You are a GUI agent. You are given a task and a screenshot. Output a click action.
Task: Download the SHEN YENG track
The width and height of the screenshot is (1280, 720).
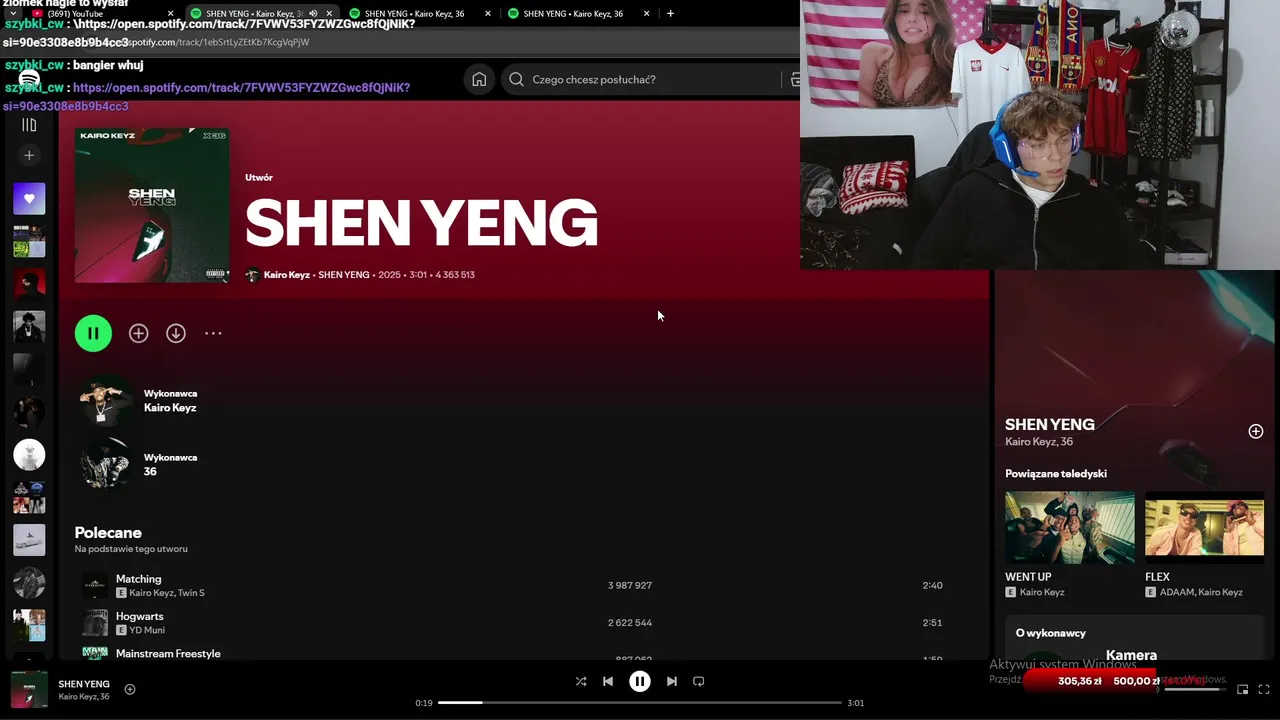click(x=176, y=333)
